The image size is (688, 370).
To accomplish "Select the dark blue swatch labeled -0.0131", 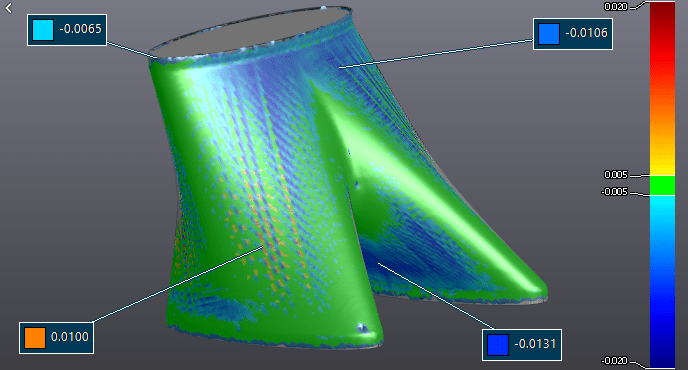I will 498,345.
